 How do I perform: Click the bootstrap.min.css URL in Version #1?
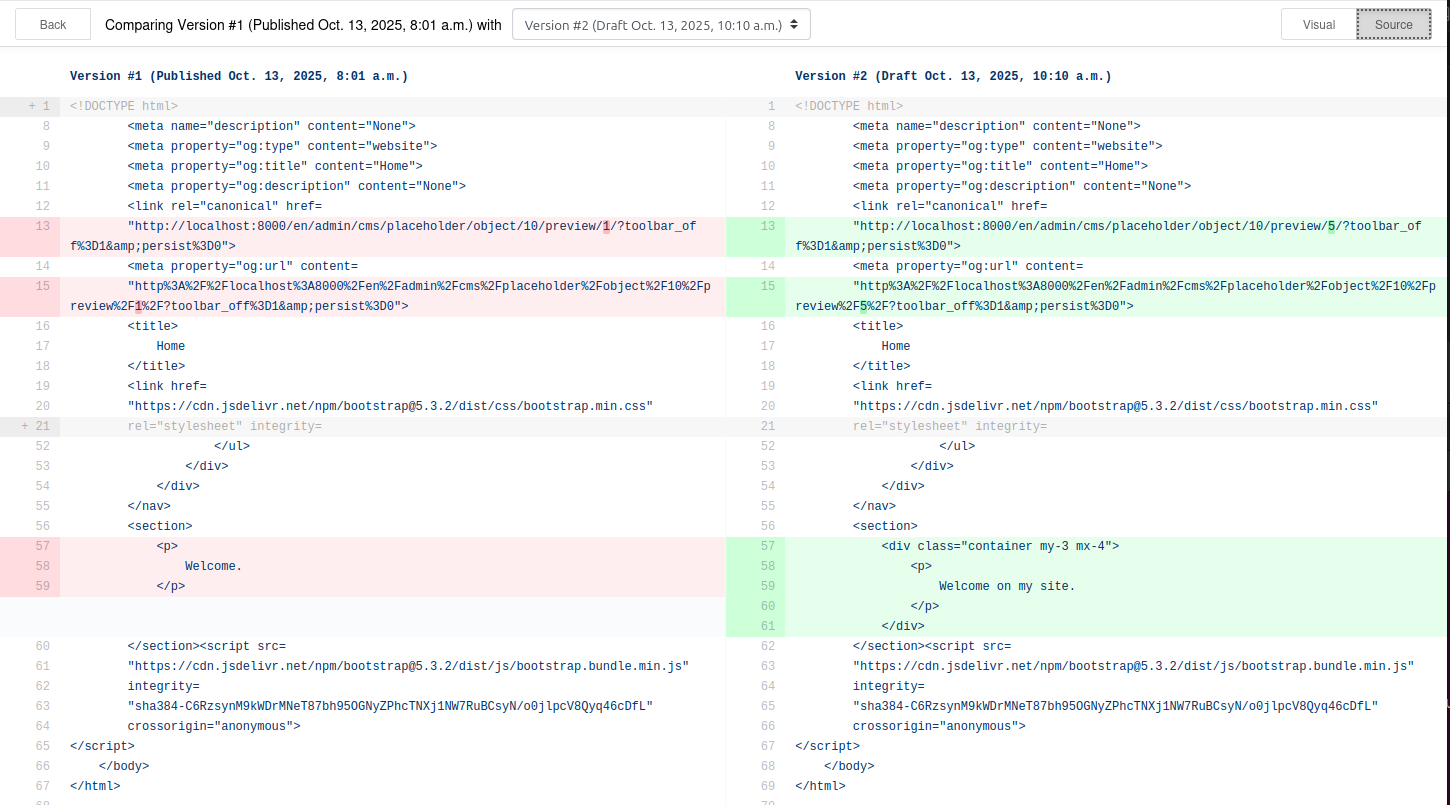pyautogui.click(x=390, y=406)
